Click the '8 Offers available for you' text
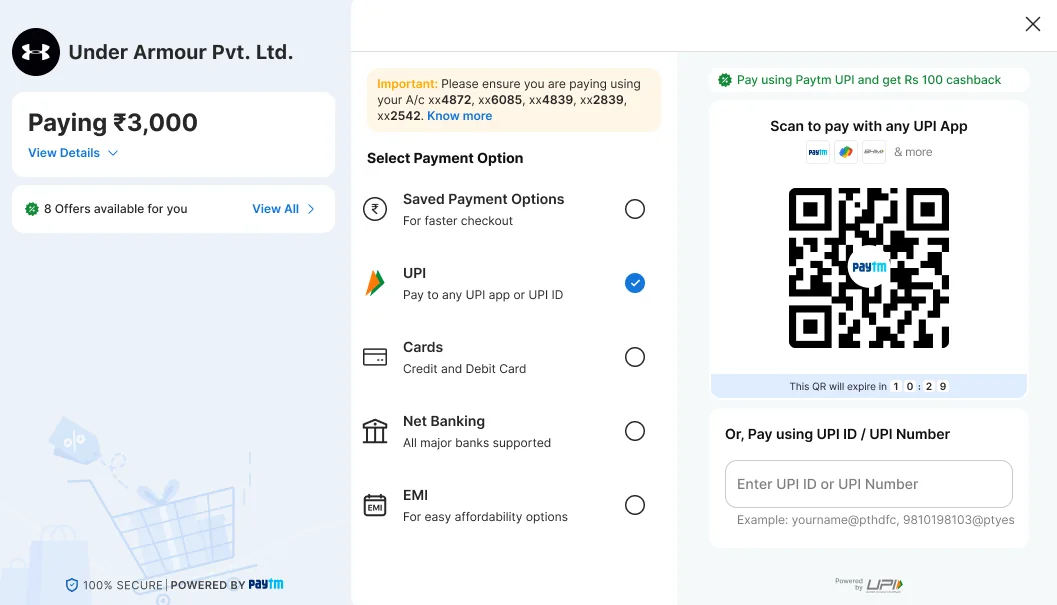Viewport: 1057px width, 605px height. pyautogui.click(x=115, y=209)
